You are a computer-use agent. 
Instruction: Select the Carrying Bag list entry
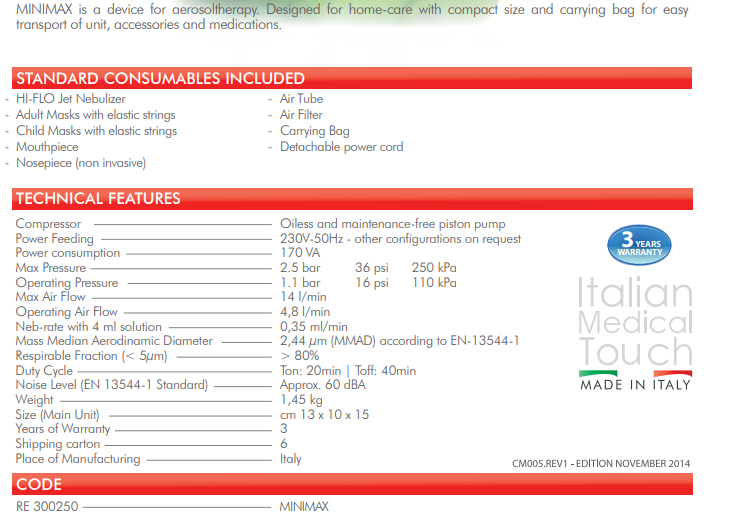tap(314, 131)
